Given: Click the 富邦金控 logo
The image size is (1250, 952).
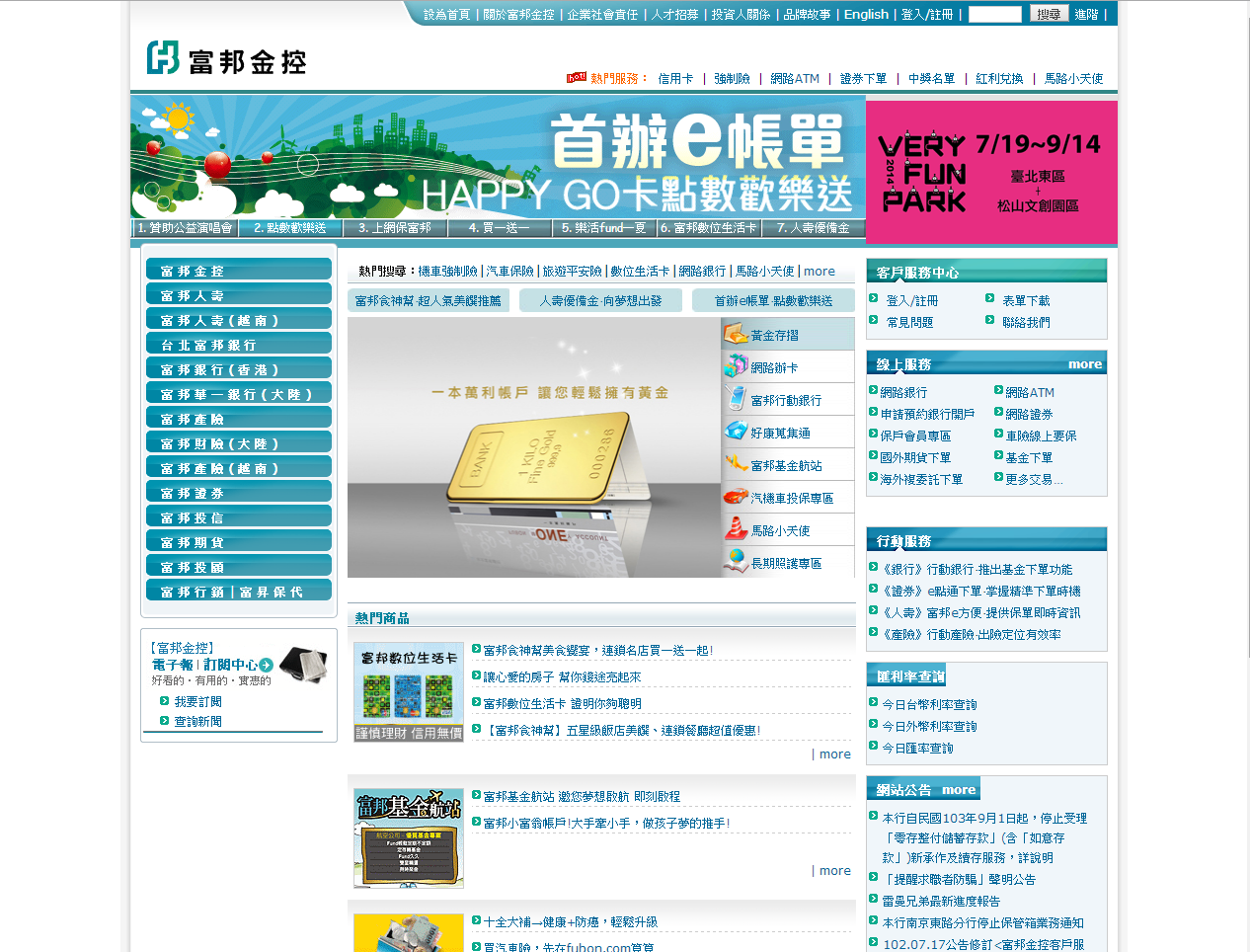Looking at the screenshot, I should (x=226, y=59).
